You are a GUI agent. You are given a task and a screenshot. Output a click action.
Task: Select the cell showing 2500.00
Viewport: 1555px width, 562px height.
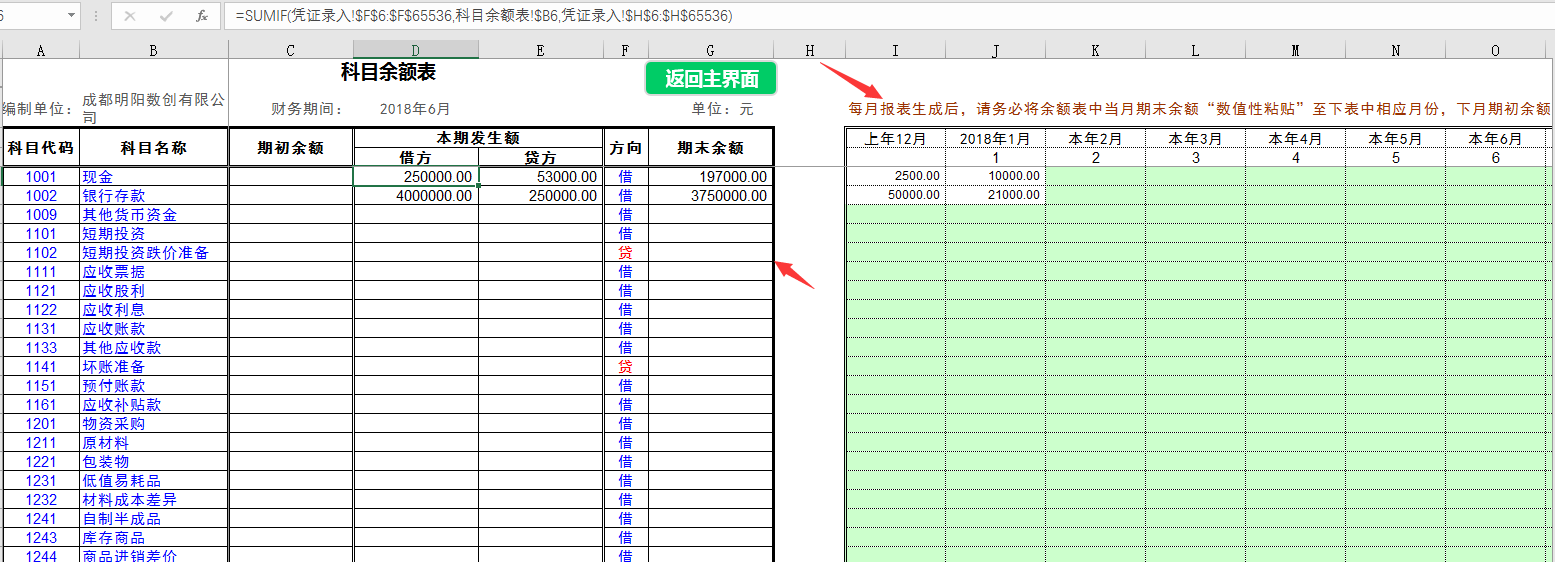pos(896,176)
